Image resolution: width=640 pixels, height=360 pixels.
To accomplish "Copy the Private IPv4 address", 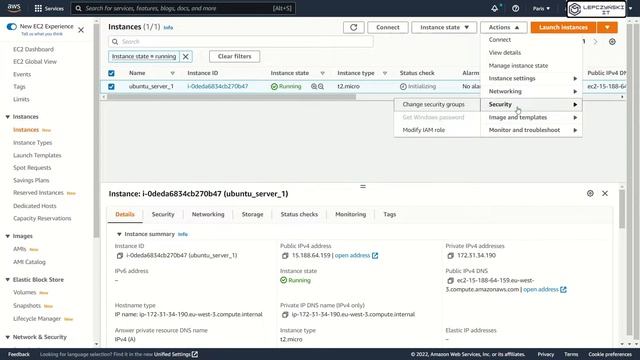I will click(x=451, y=256).
